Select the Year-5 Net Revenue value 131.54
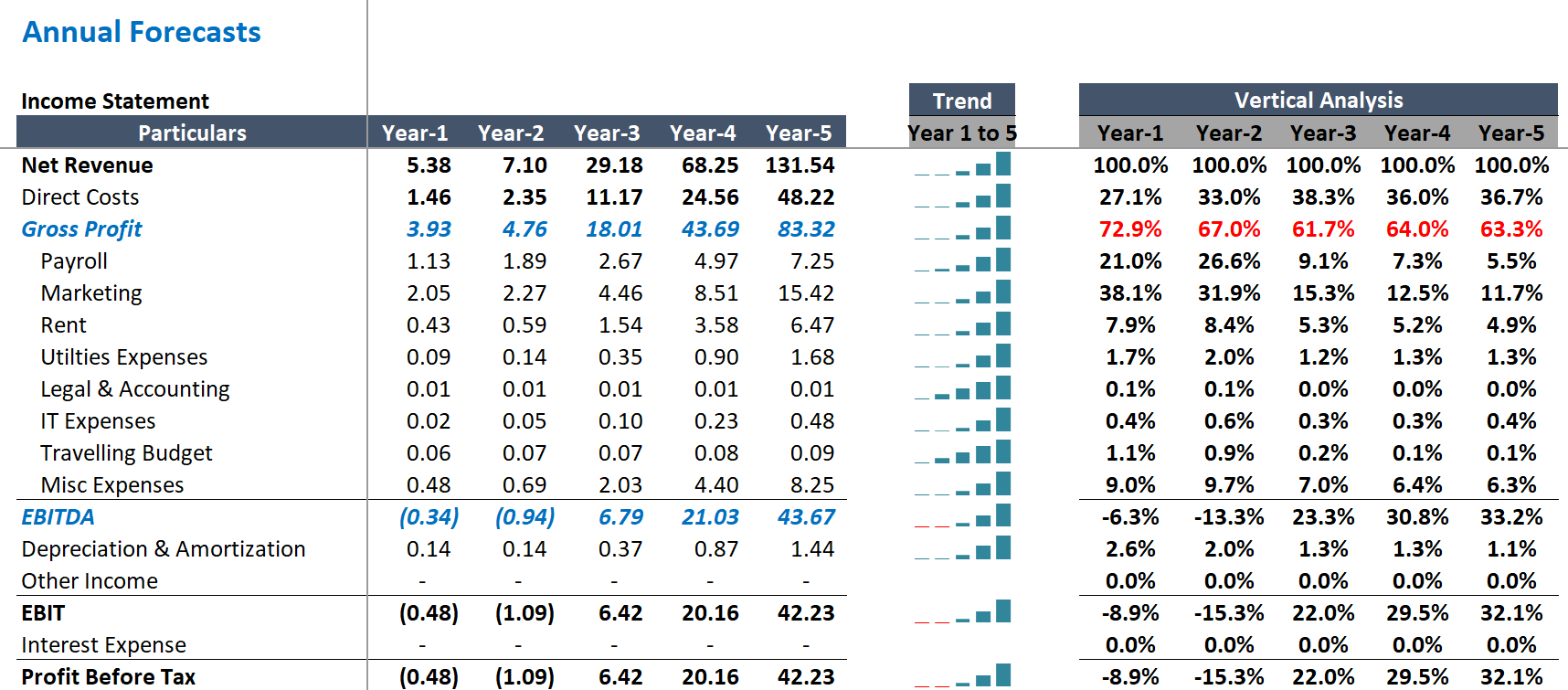The width and height of the screenshot is (1568, 690). click(x=800, y=165)
